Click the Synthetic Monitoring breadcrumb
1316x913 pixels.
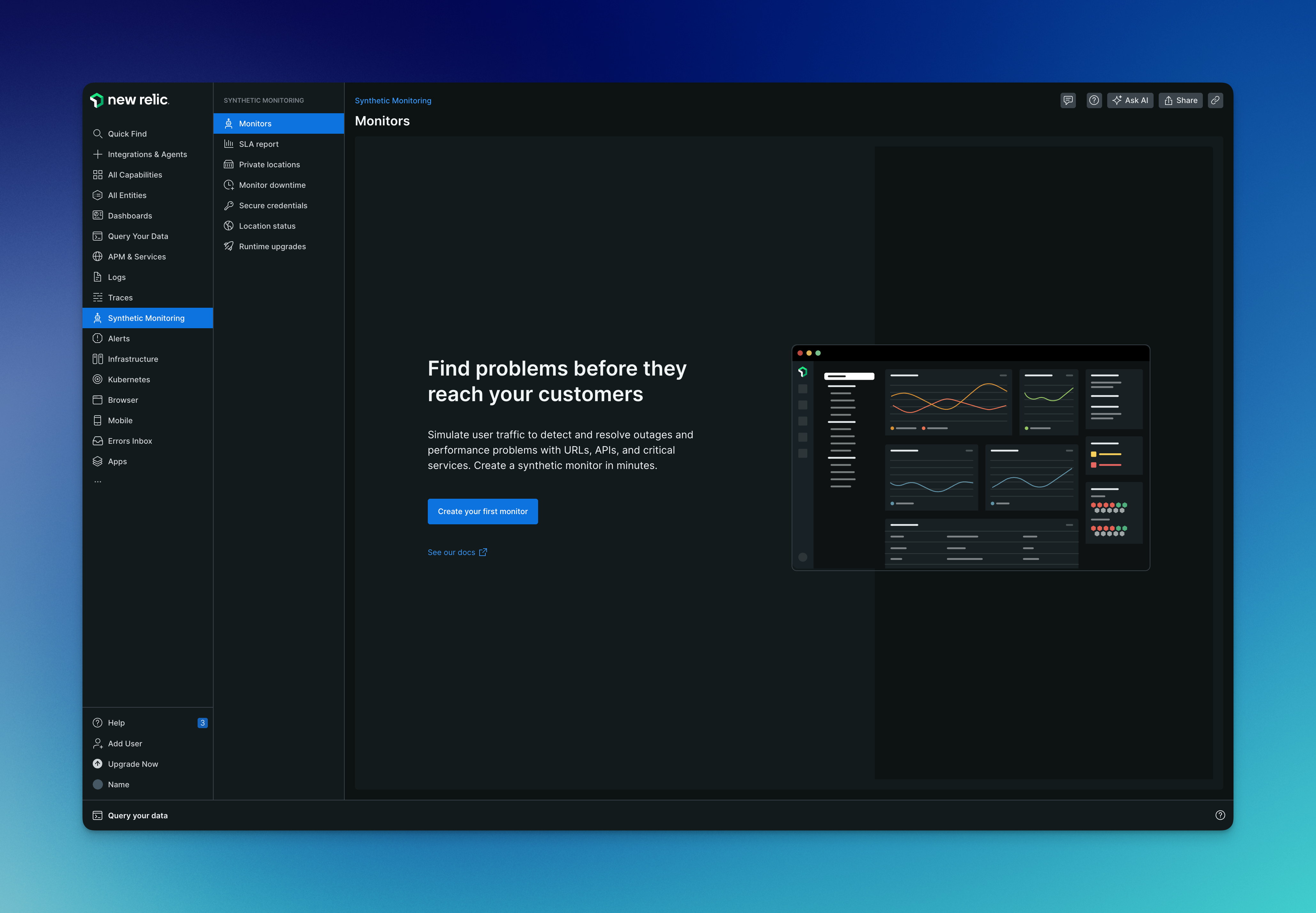(393, 101)
